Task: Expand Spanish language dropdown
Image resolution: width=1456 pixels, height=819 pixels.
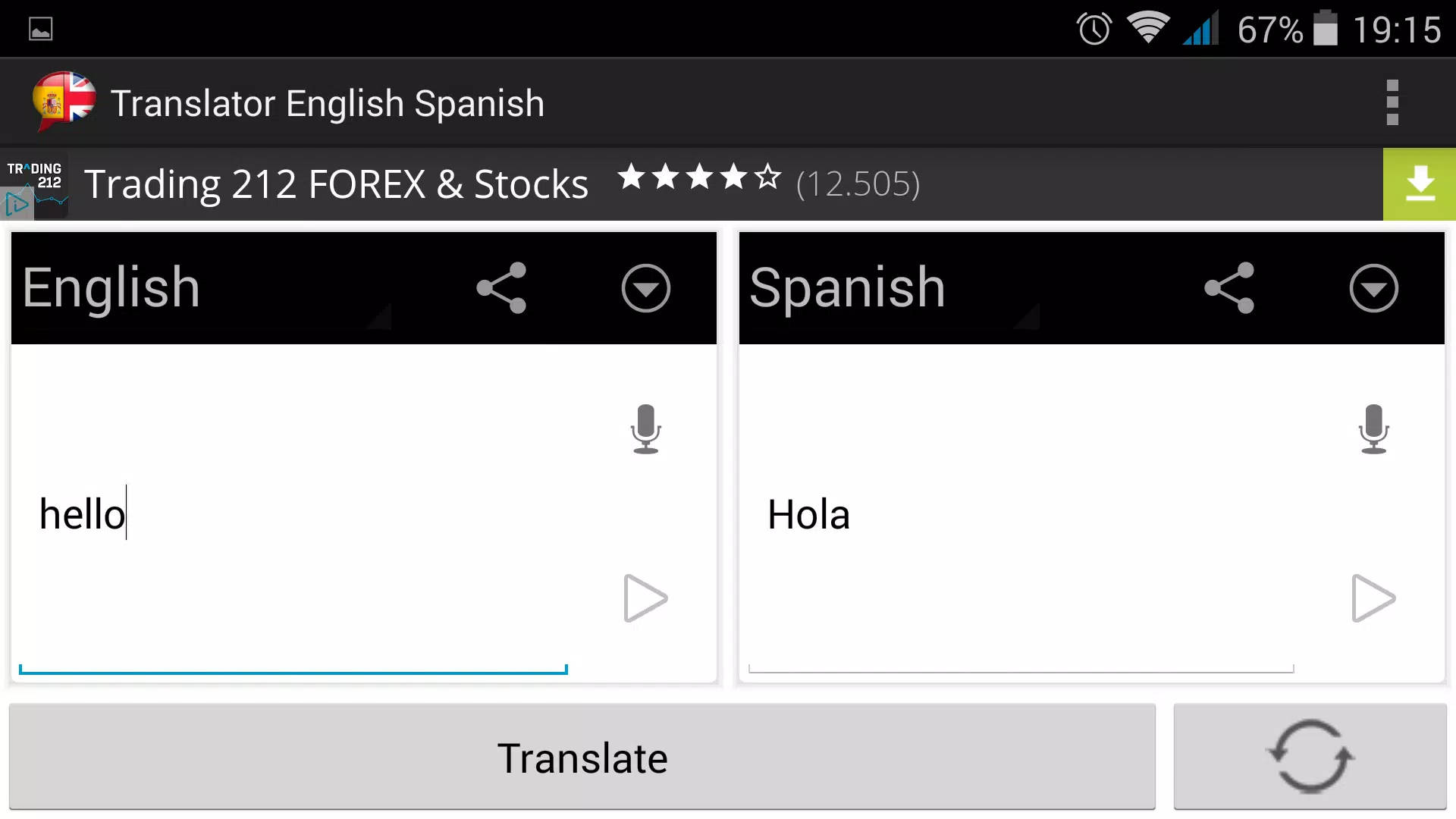Action: point(1375,288)
